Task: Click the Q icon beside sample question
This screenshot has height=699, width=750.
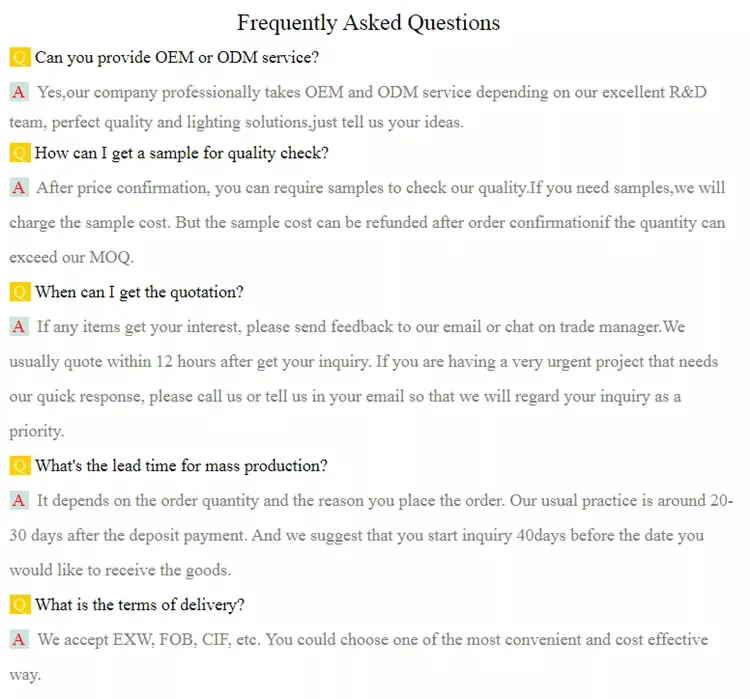Action: click(x=19, y=153)
